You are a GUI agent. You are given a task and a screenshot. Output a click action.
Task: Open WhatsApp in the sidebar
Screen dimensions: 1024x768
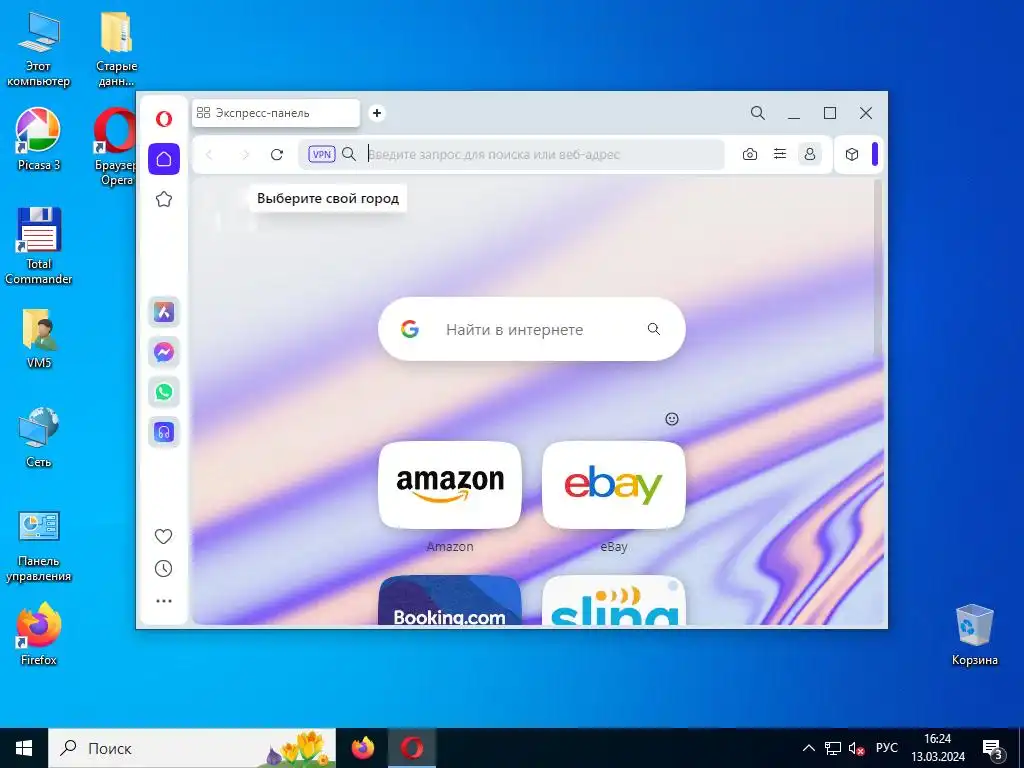tap(164, 392)
